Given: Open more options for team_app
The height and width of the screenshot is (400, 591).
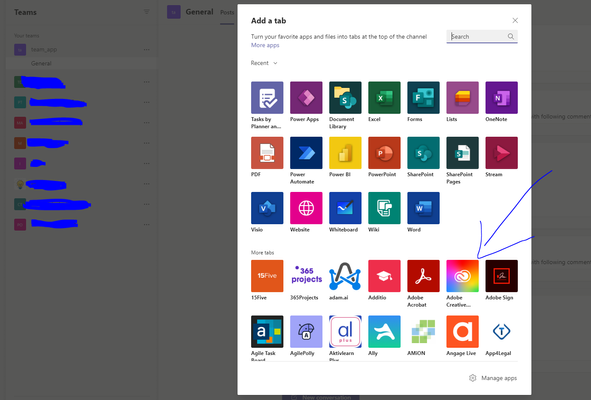Looking at the screenshot, I should point(146,49).
